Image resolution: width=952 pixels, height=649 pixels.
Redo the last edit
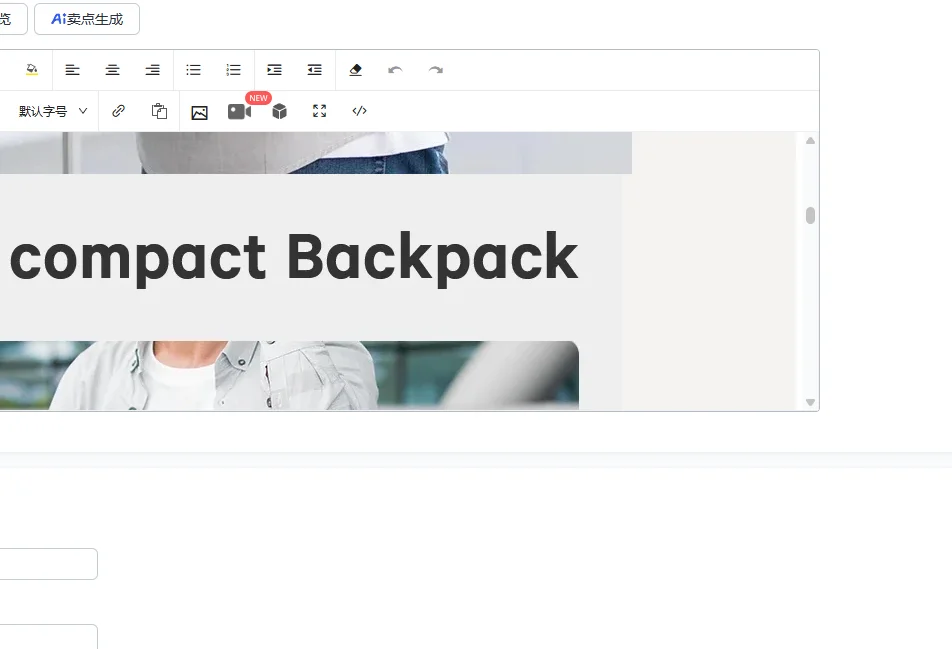(x=435, y=70)
